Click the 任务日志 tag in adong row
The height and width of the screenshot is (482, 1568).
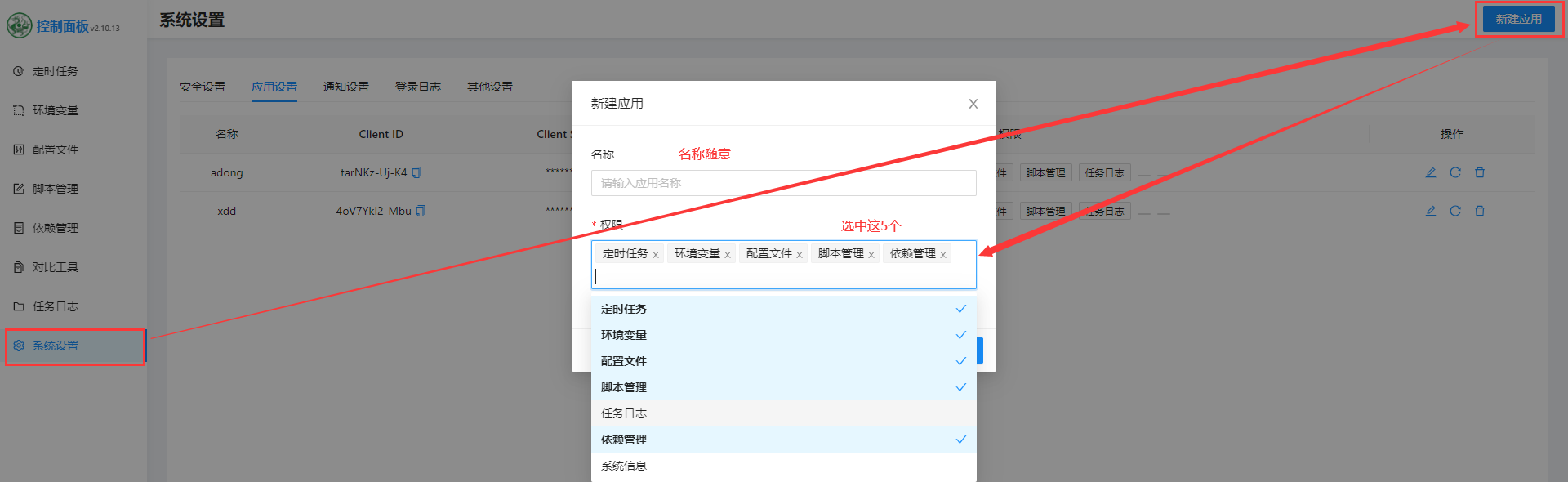click(1104, 172)
